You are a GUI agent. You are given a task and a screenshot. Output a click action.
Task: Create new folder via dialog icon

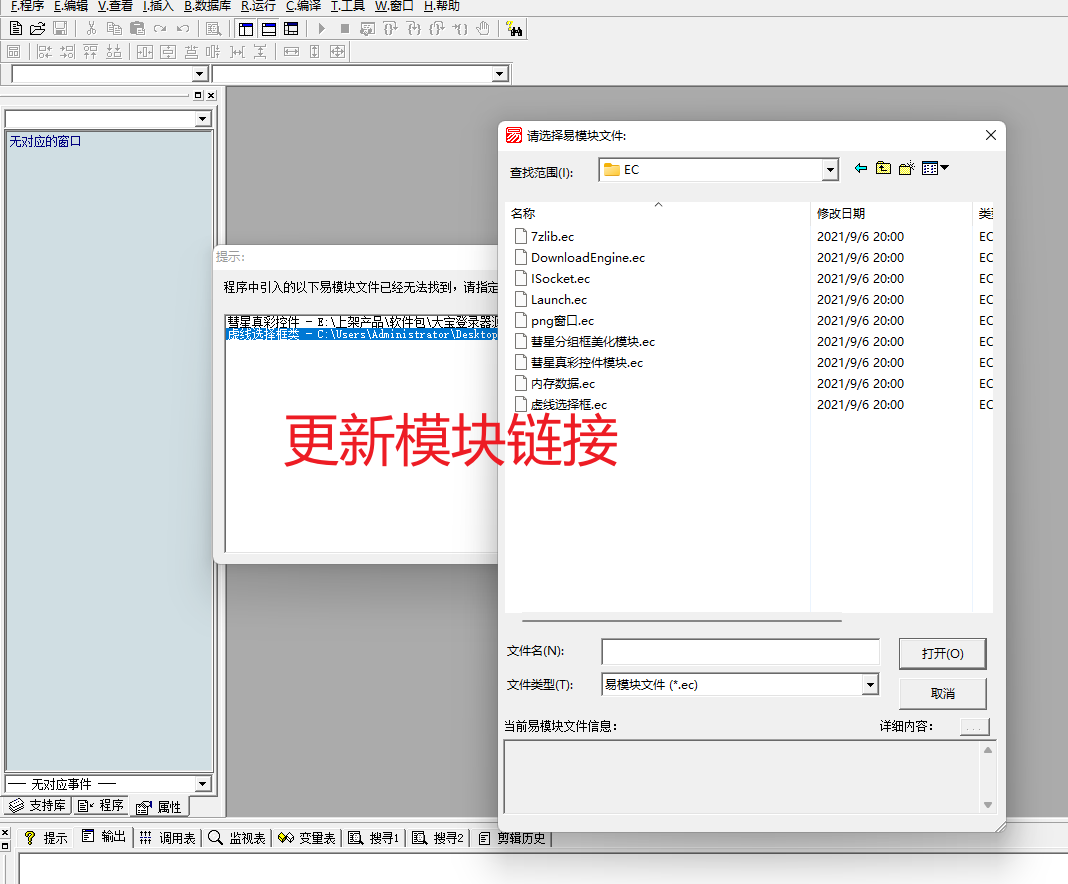[906, 169]
